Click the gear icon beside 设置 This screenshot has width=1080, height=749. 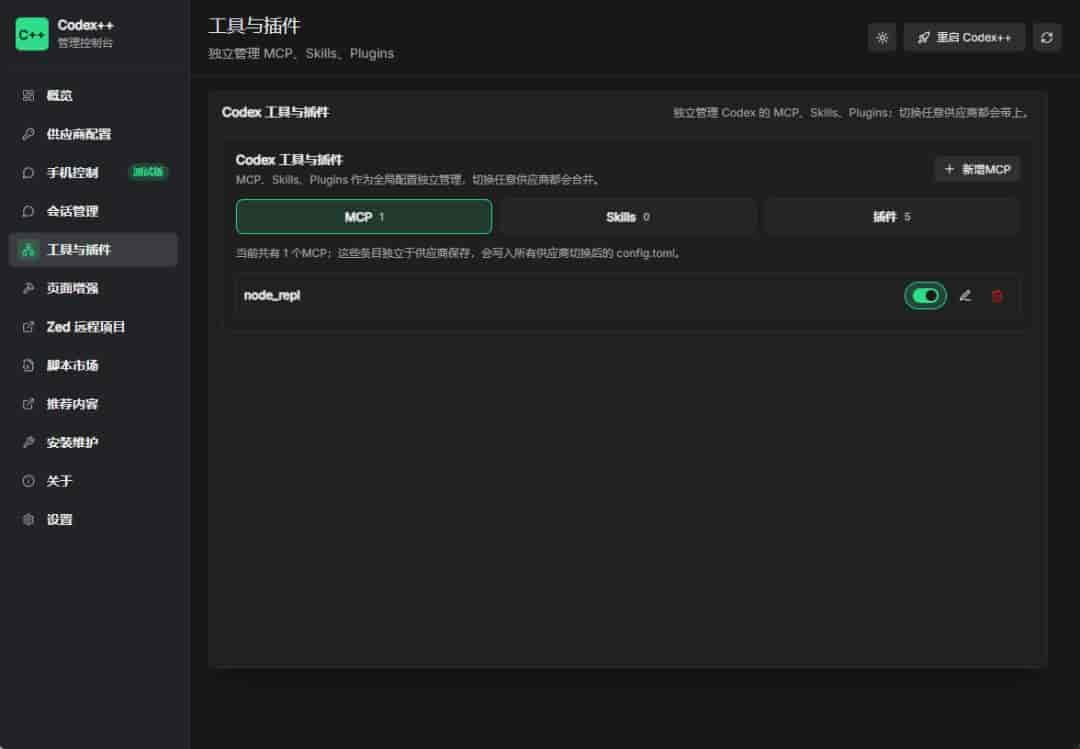click(x=28, y=520)
